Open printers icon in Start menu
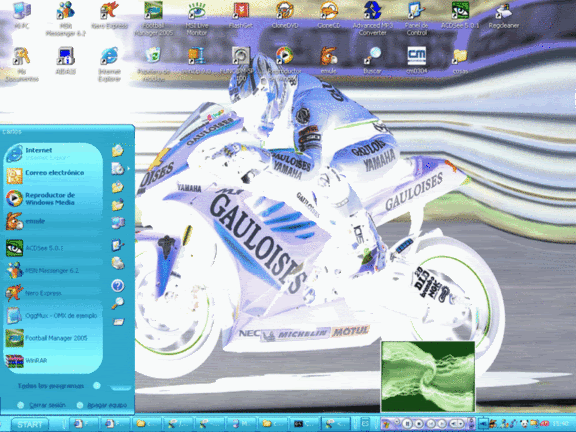Image resolution: width=576 pixels, height=432 pixels. click(x=118, y=263)
